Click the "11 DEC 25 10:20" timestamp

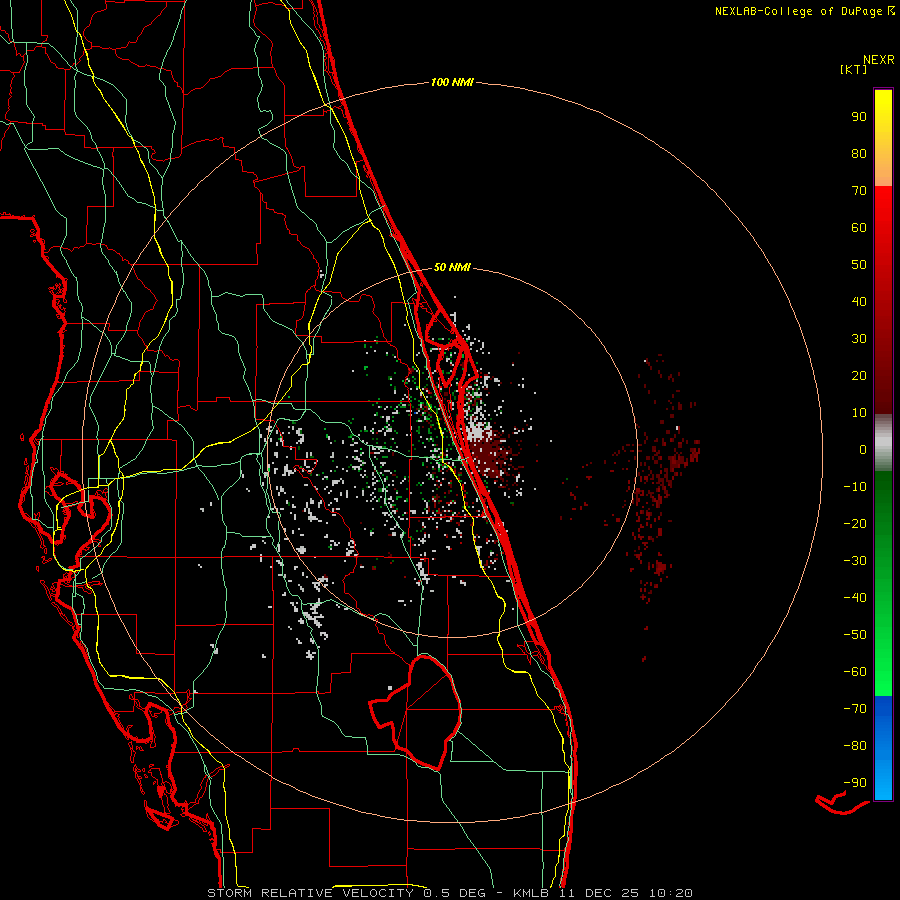[626, 893]
